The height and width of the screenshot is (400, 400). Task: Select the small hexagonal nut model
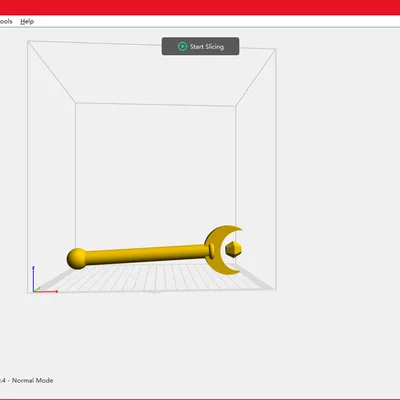233,249
